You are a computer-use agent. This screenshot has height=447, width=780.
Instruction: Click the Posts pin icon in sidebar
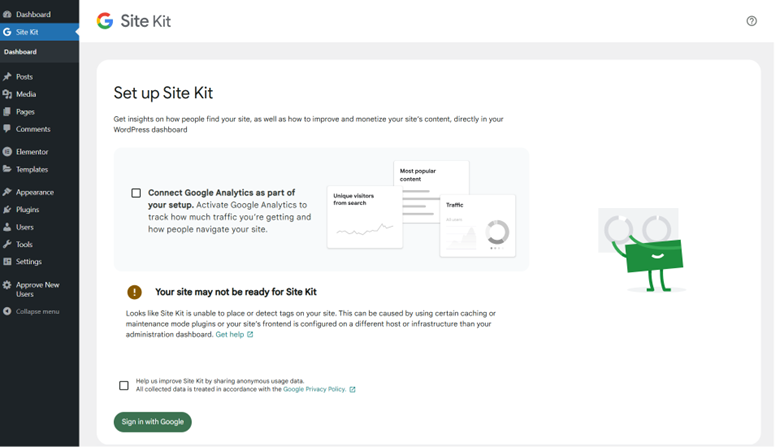pos(7,77)
